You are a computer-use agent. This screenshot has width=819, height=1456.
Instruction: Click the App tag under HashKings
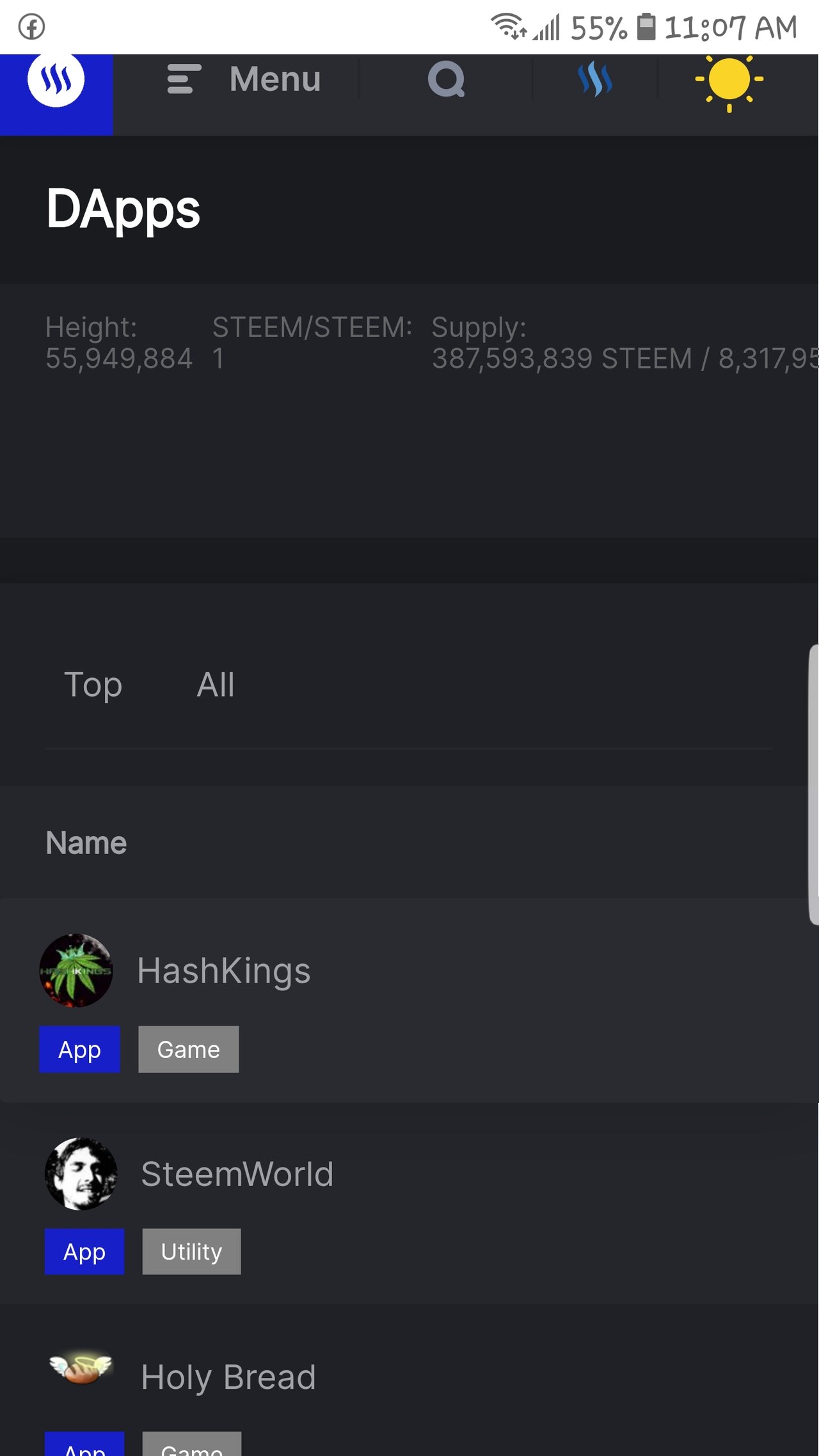coord(80,1050)
